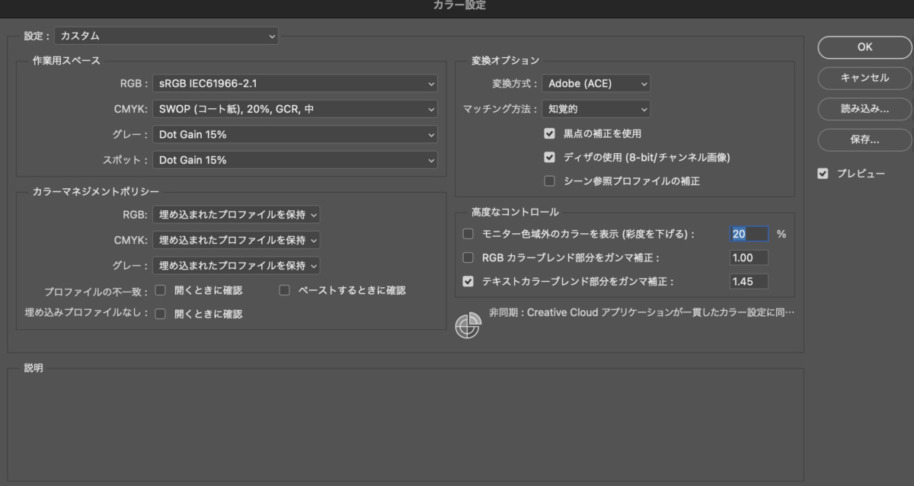Toggle 黒点の補正を使用 checkbox
Image resolution: width=914 pixels, height=486 pixels.
pyautogui.click(x=549, y=133)
